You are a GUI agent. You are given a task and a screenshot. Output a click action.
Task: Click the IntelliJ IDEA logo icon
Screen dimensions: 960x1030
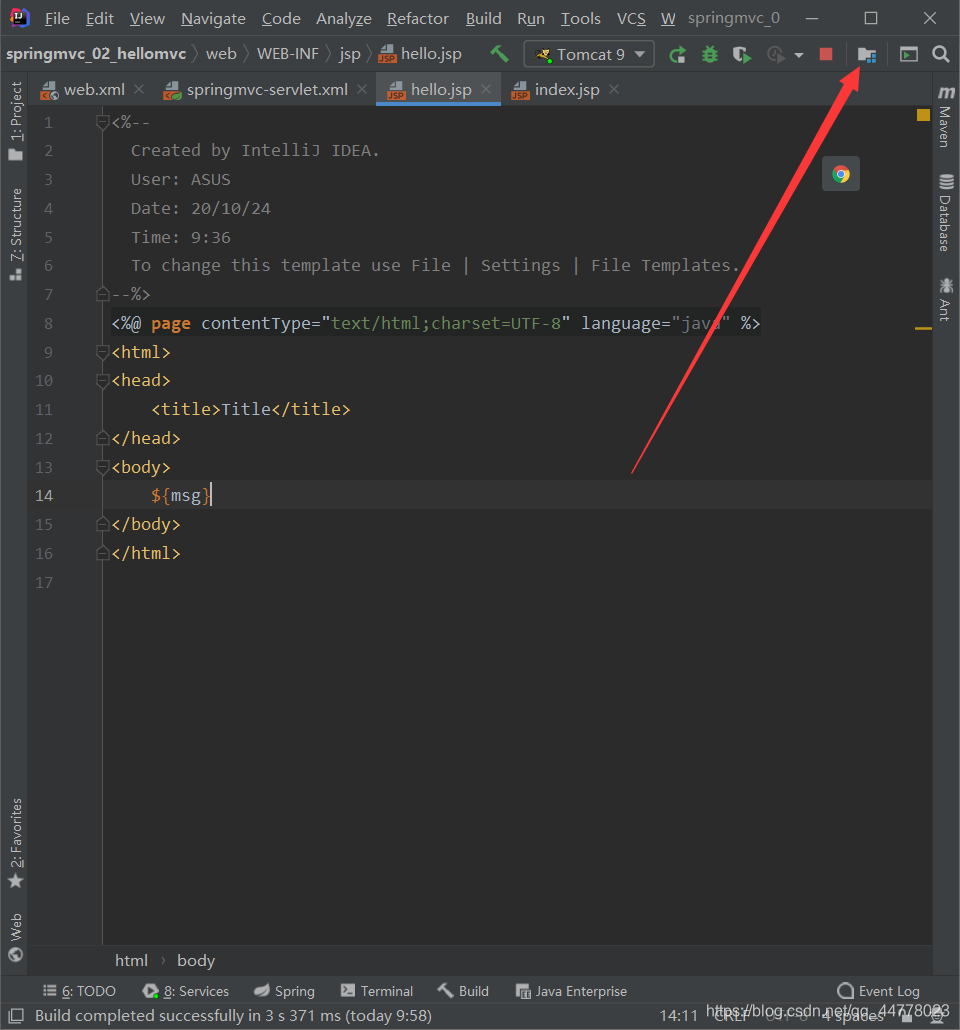click(19, 18)
